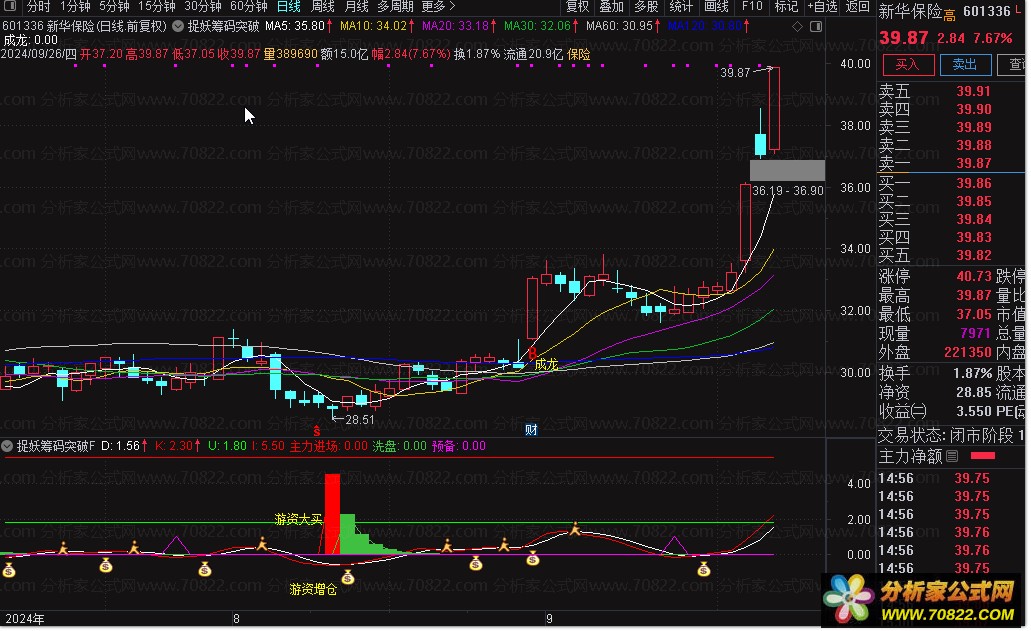Select the 15分钟 period tab
The width and height of the screenshot is (1031, 631).
click(156, 7)
